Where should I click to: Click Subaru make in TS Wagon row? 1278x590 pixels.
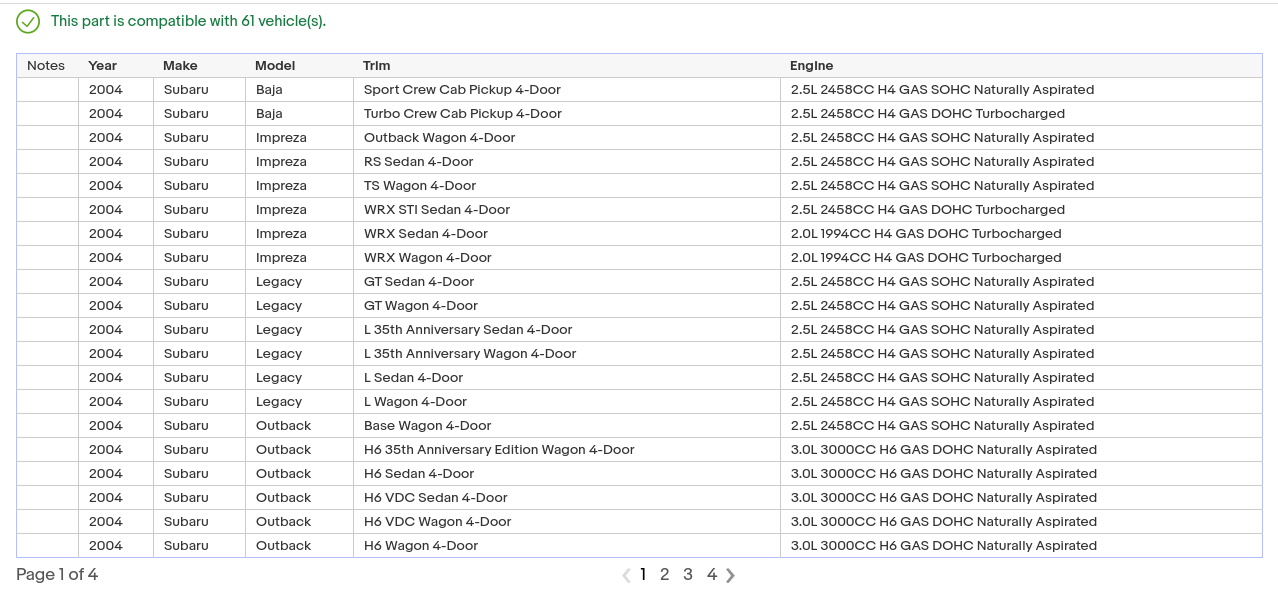[x=200, y=186]
